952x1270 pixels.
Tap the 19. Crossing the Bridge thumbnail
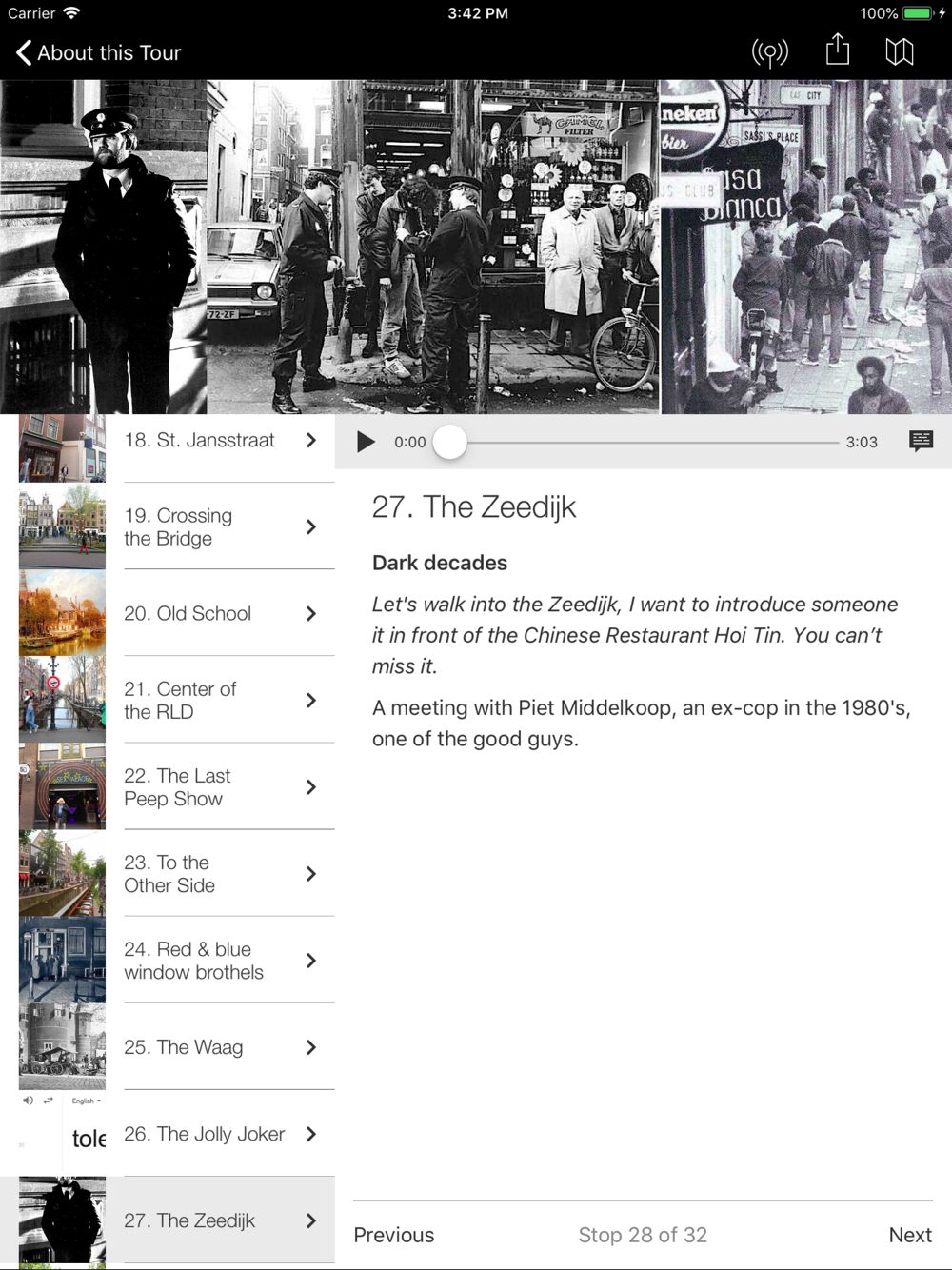tap(62, 526)
